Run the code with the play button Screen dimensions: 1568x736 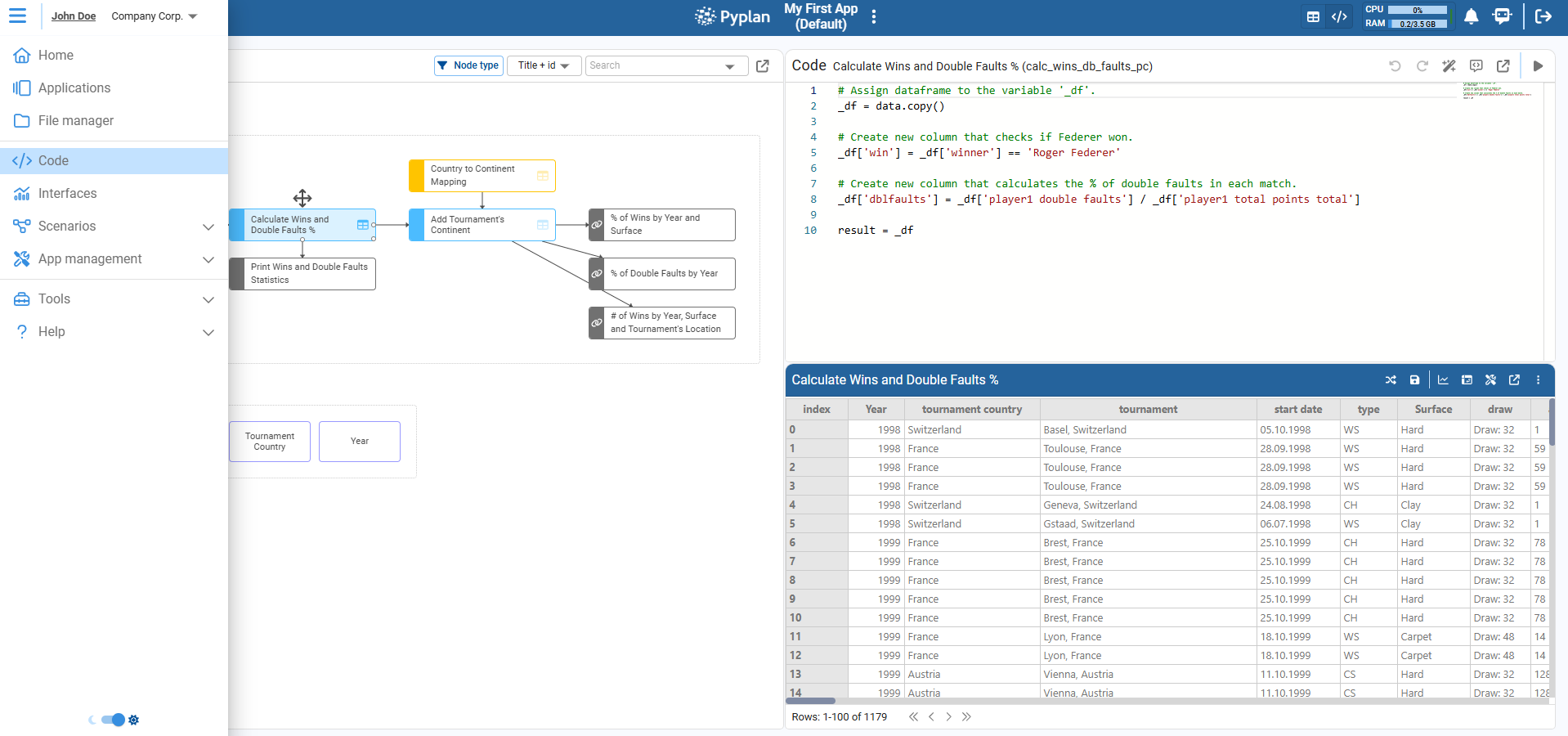(1538, 66)
